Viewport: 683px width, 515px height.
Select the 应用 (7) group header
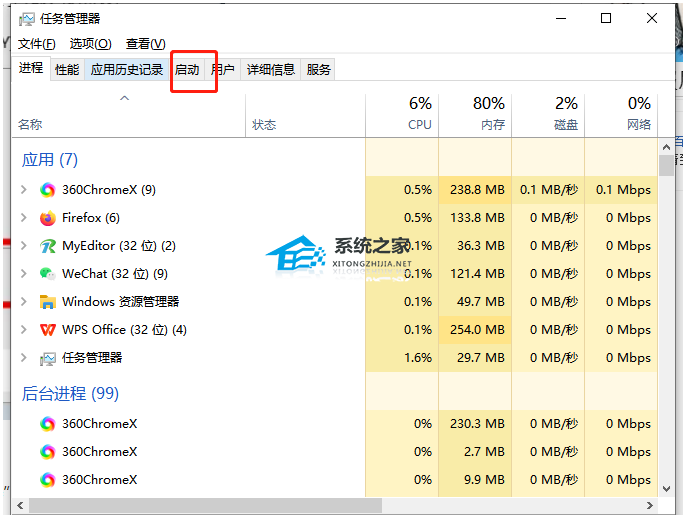[50, 160]
